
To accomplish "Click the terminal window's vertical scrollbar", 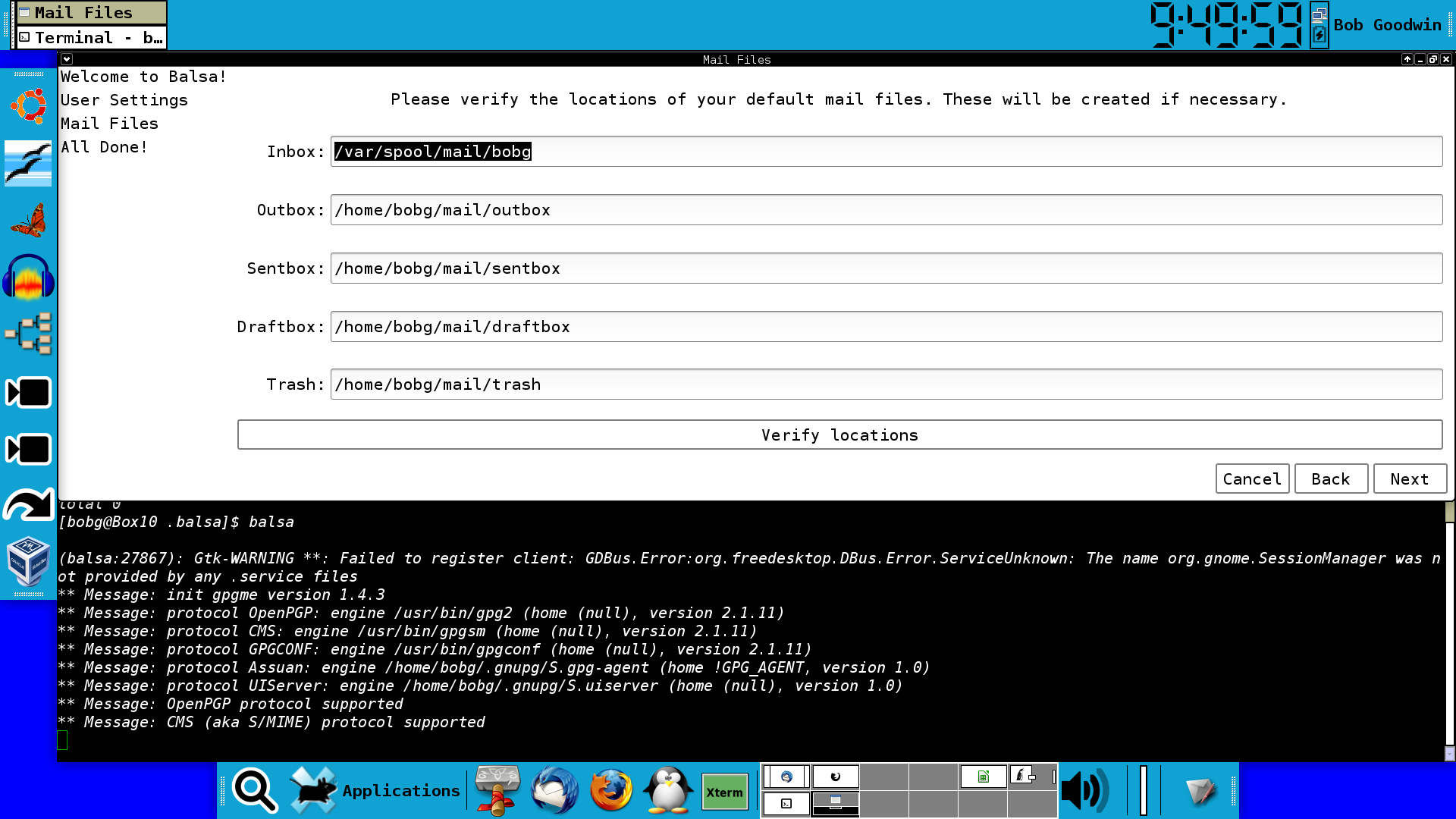I will coord(1450,631).
